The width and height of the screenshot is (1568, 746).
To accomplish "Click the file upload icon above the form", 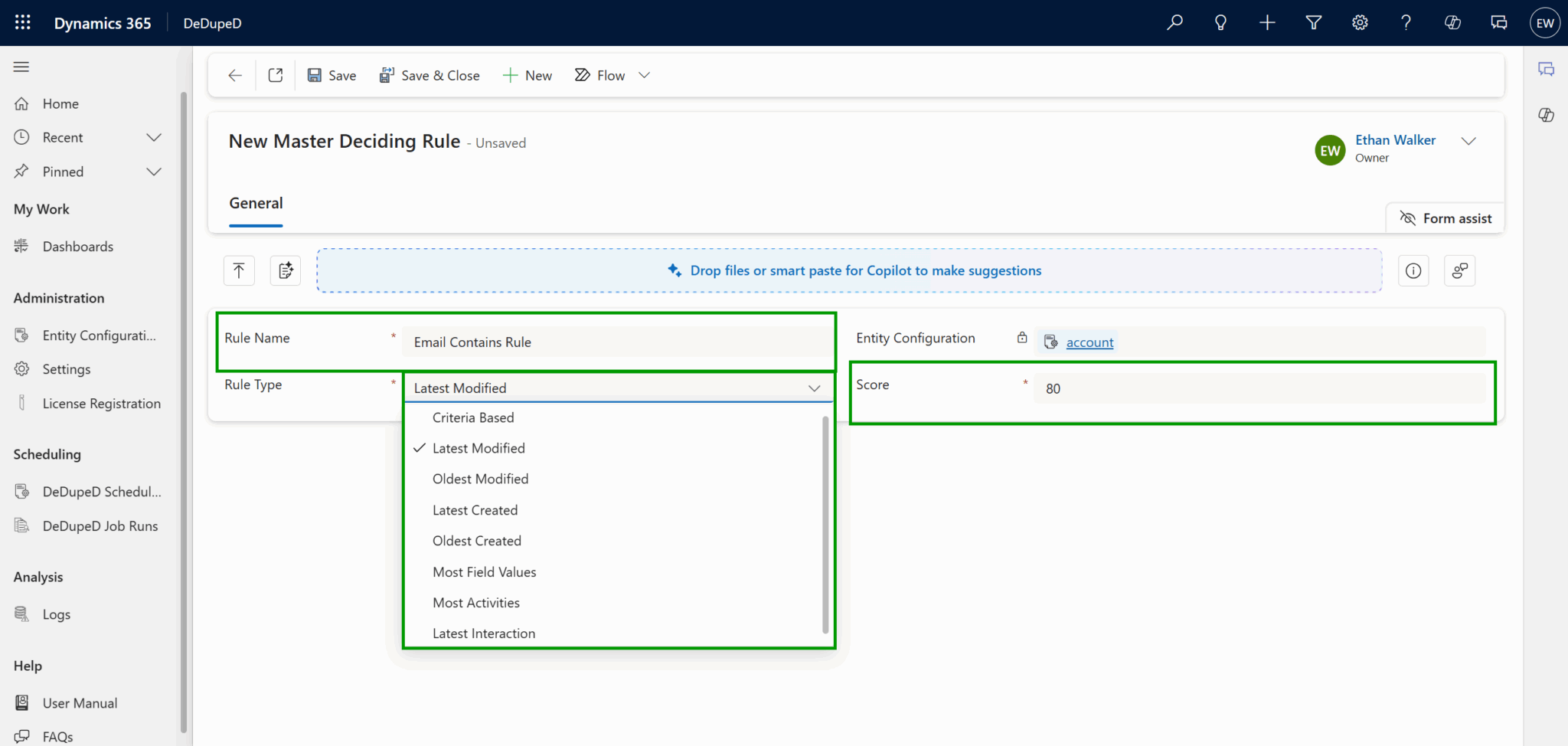I will (x=239, y=270).
